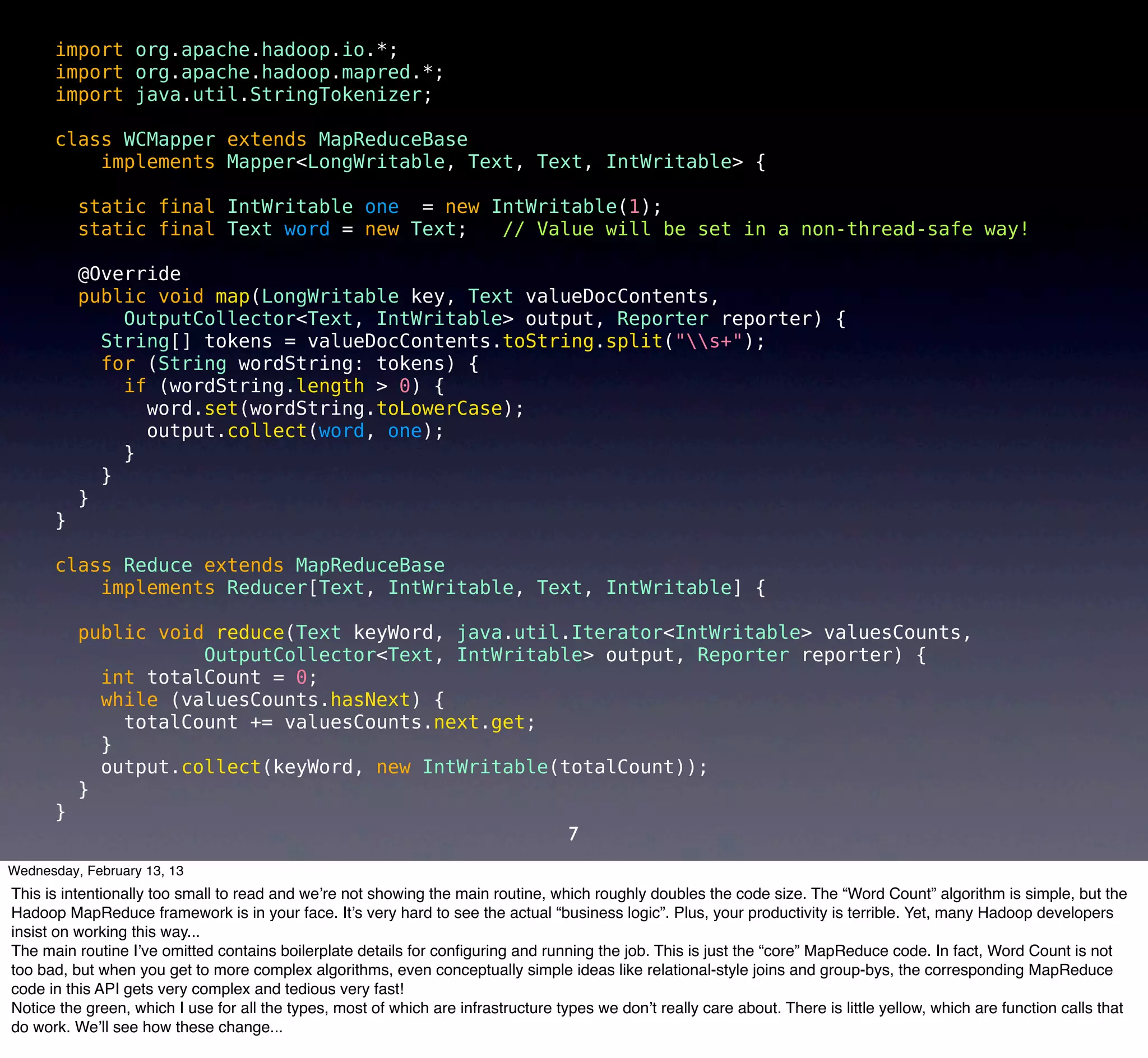Click 'totalCount += valuesCounts.next.get;' line
The image size is (1148, 1058).
tap(330, 722)
